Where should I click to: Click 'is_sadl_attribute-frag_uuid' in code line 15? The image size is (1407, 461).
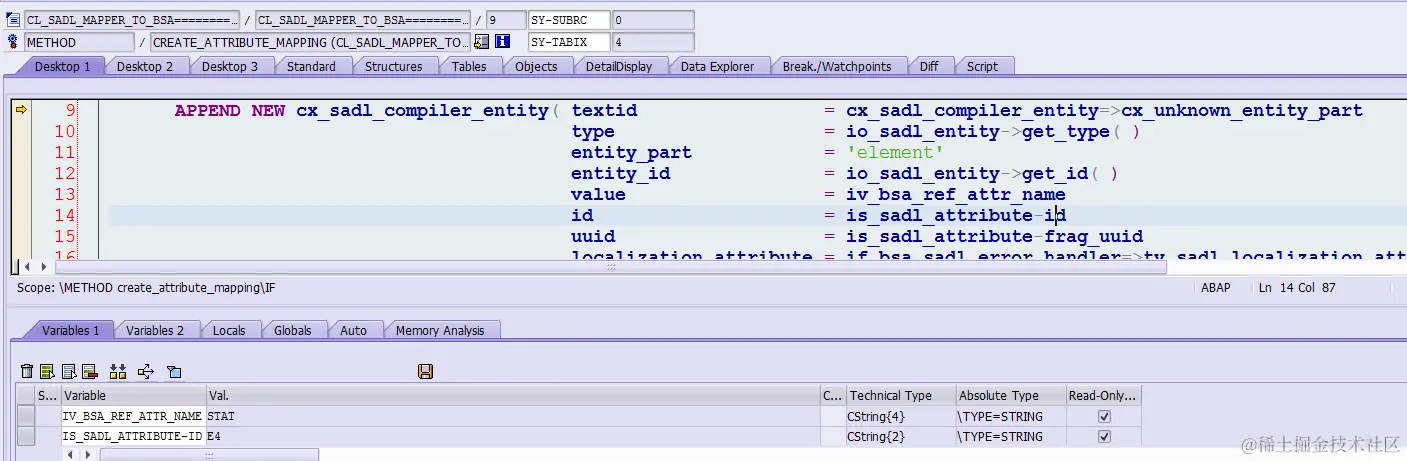(995, 236)
